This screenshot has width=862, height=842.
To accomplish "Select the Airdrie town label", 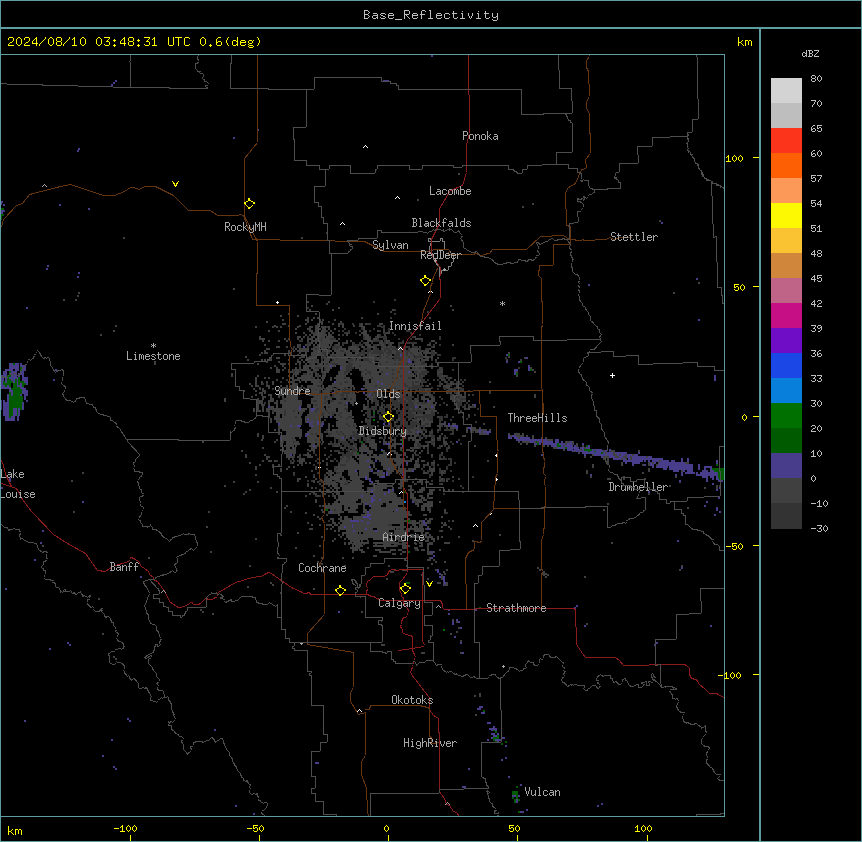I will point(403,537).
